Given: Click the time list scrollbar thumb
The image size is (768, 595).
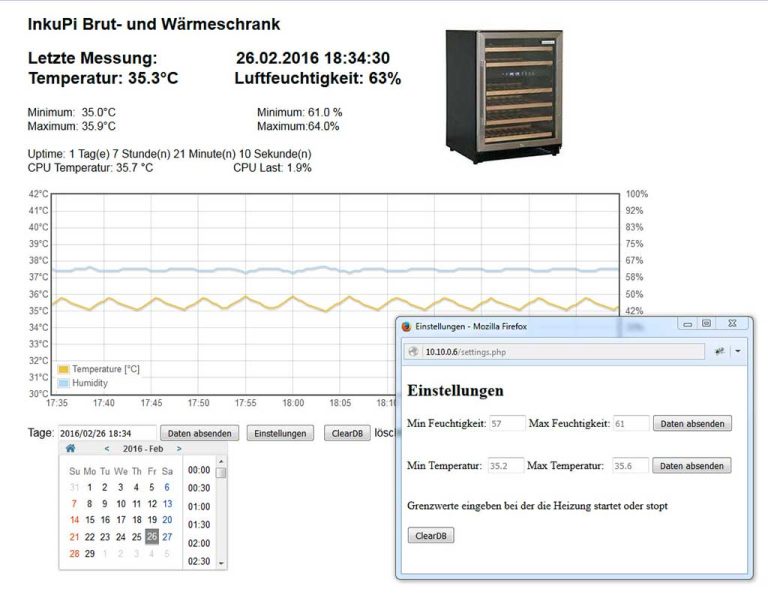Looking at the screenshot, I should click(221, 473).
